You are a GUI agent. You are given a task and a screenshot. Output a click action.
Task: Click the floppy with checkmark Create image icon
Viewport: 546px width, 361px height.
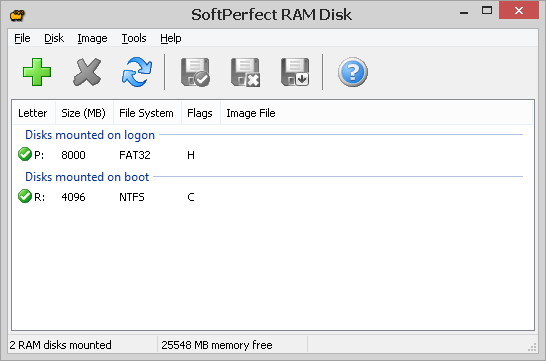point(195,72)
